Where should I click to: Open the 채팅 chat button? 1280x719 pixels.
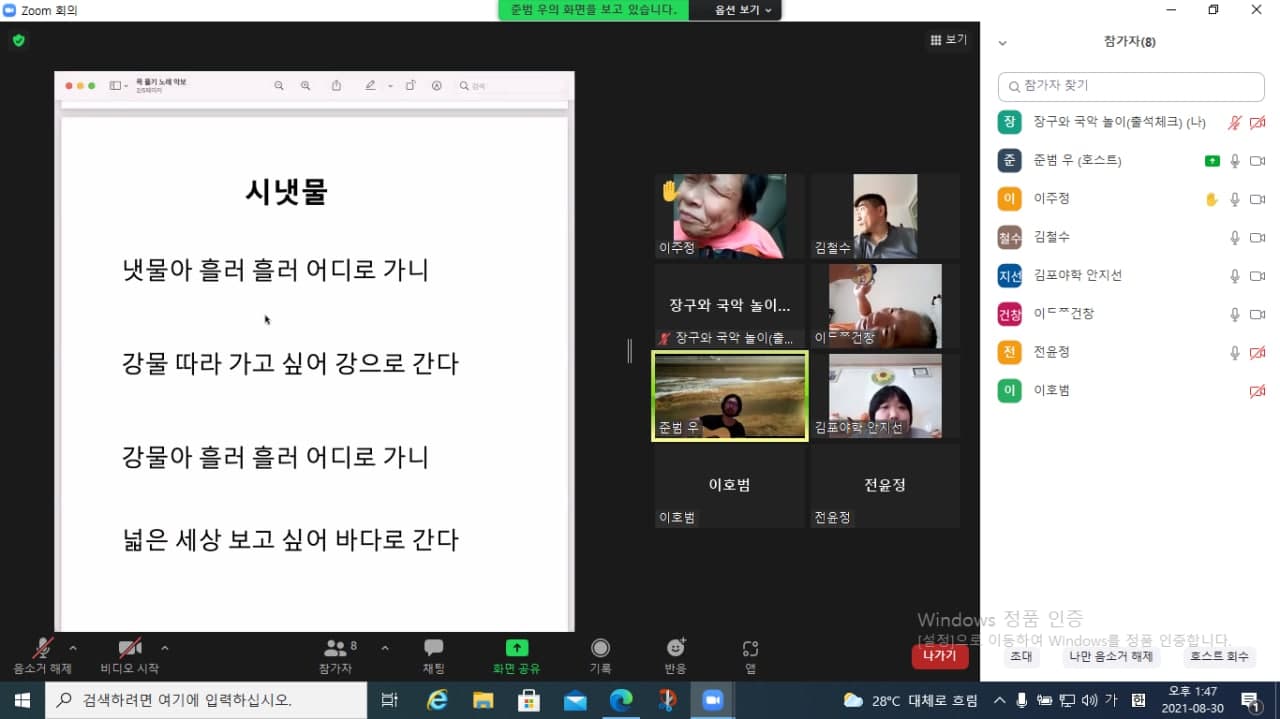tap(433, 656)
